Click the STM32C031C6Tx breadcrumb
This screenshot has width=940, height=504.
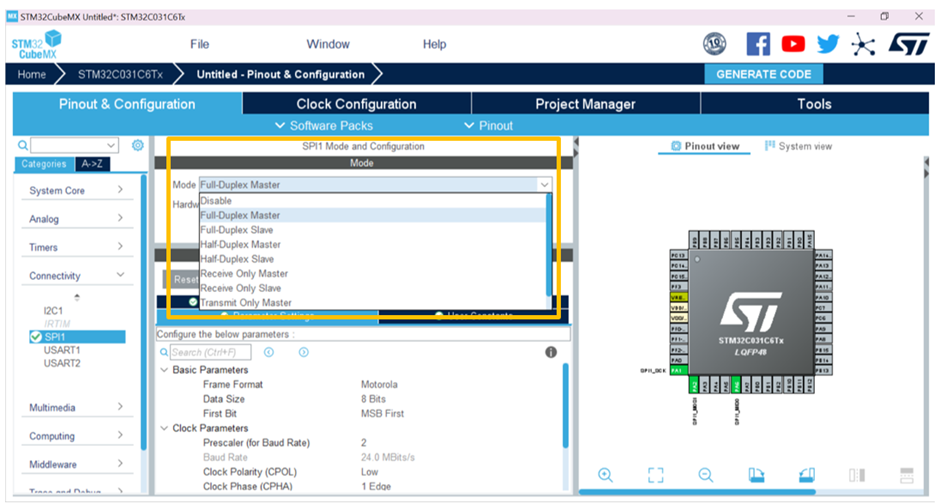120,74
